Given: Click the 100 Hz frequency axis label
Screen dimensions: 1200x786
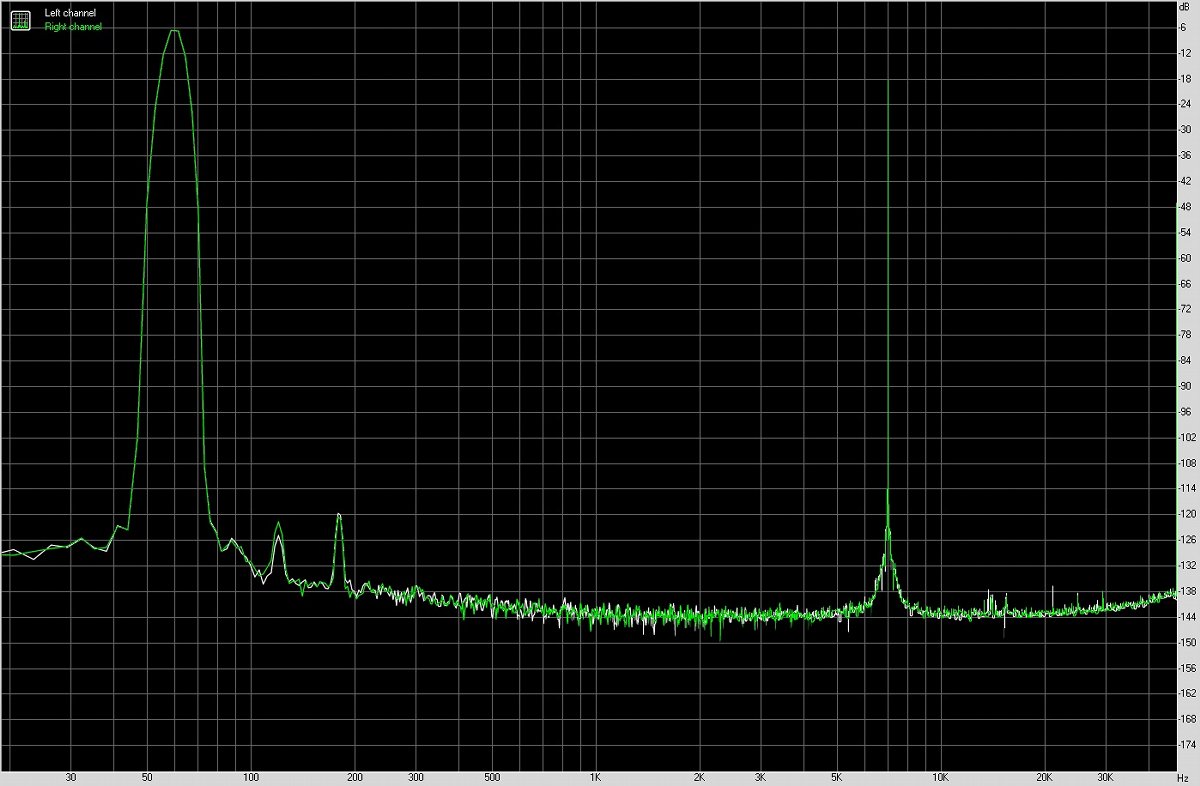Looking at the screenshot, I should [x=251, y=777].
